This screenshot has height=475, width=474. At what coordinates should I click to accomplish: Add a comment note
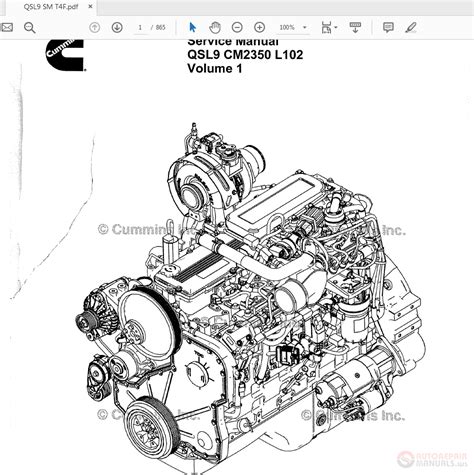coord(388,27)
